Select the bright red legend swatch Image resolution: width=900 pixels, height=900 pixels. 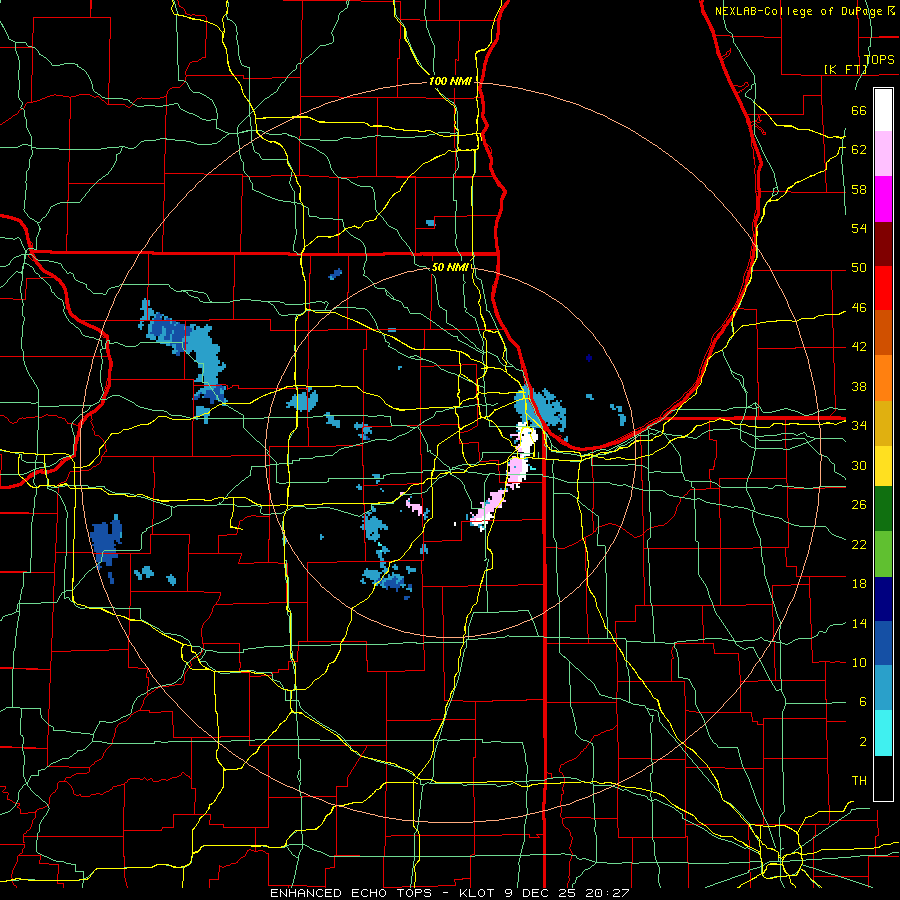click(x=883, y=288)
